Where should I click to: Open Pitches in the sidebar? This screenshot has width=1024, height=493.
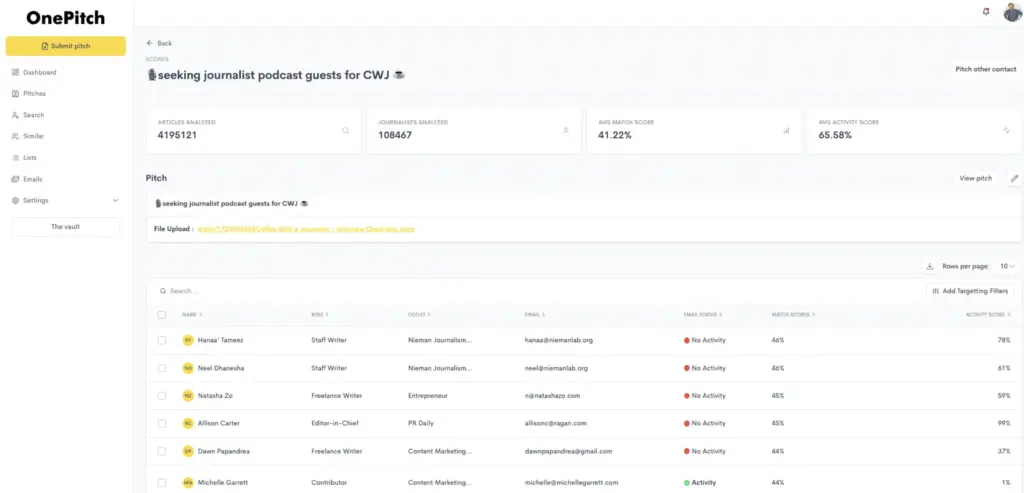pyautogui.click(x=29, y=93)
